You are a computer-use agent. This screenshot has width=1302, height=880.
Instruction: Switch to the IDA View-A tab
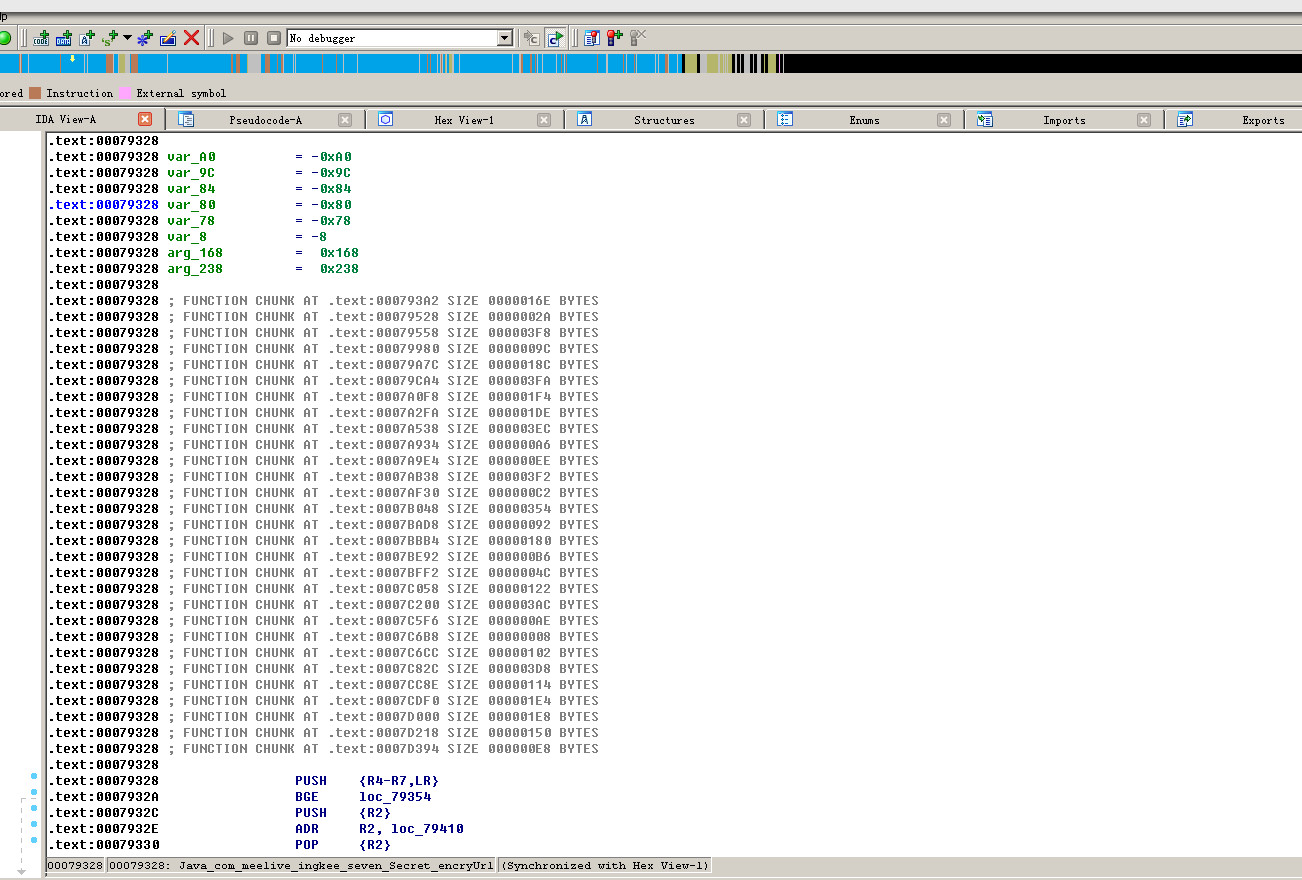pyautogui.click(x=66, y=120)
